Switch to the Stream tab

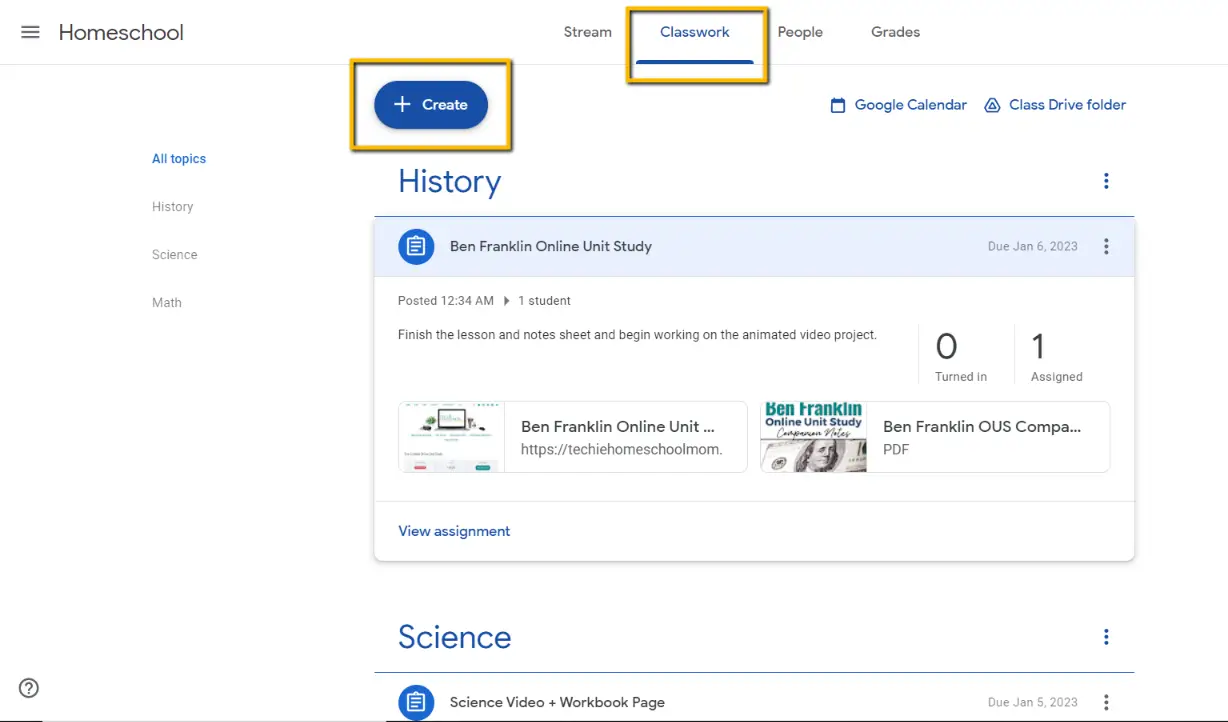(588, 32)
